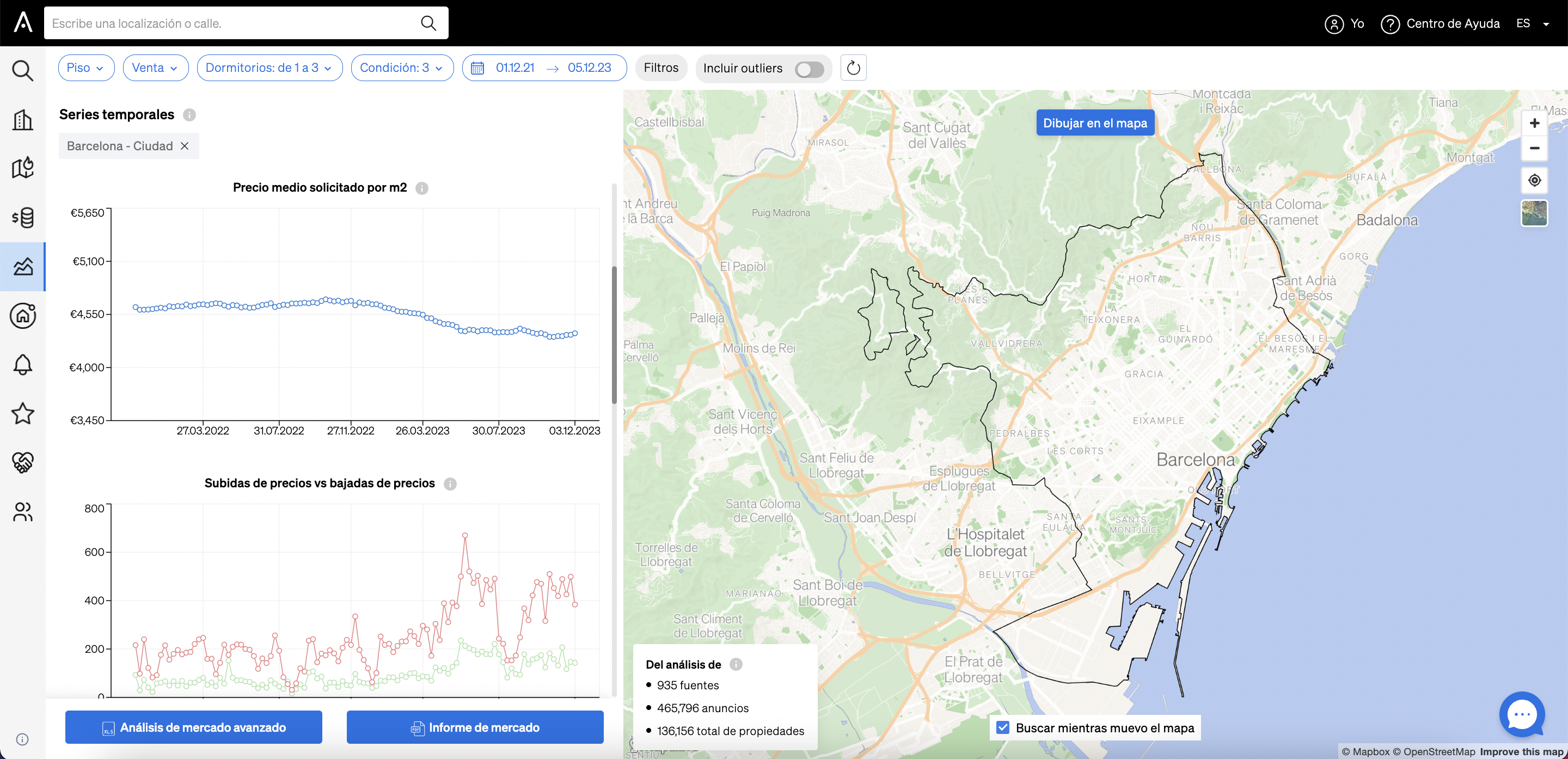Click Informe de mercado button

(475, 727)
